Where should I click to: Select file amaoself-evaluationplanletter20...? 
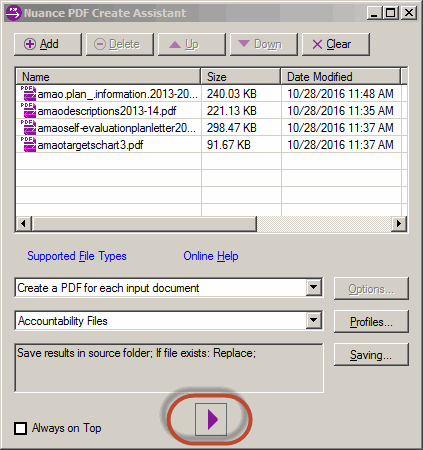pyautogui.click(x=117, y=128)
